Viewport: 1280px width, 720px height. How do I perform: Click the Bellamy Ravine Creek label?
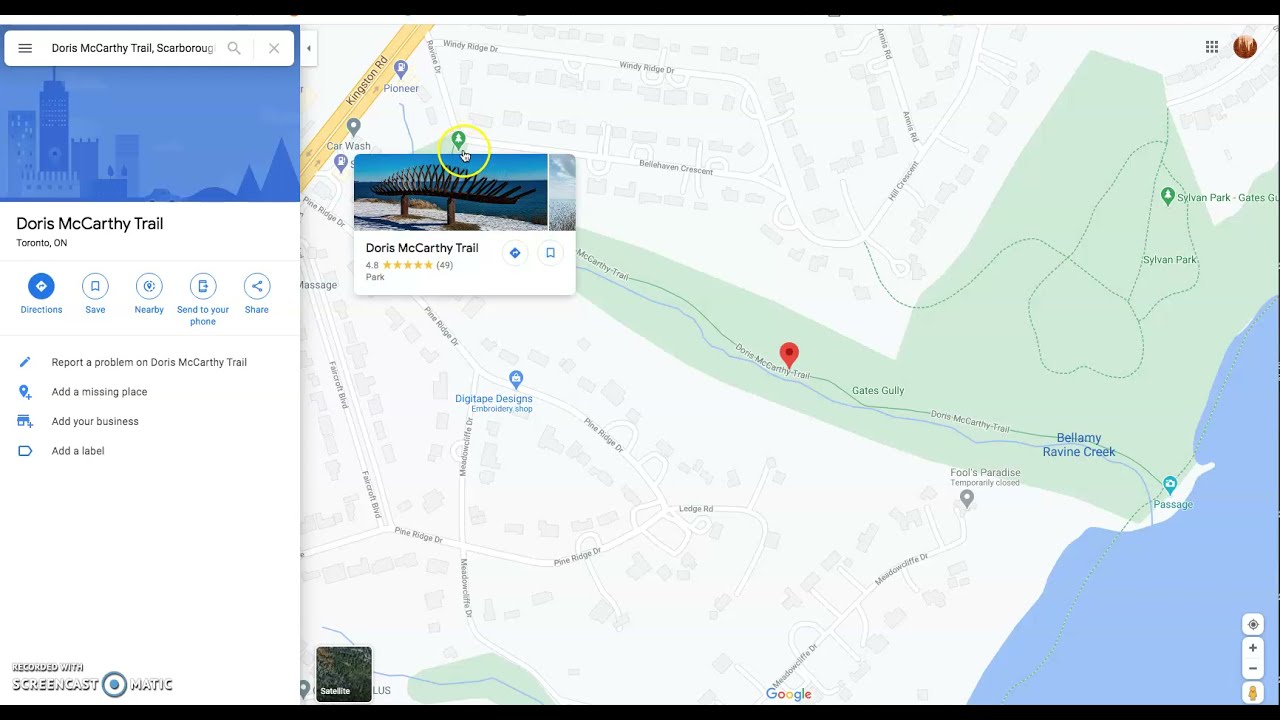coord(1079,445)
